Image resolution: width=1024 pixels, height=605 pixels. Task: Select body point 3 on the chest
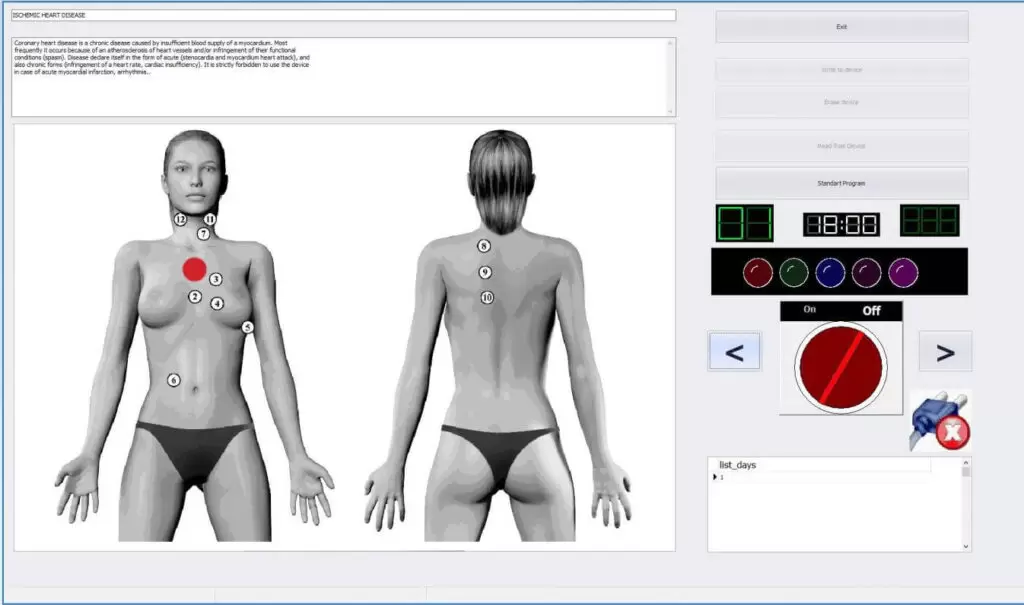pyautogui.click(x=215, y=279)
